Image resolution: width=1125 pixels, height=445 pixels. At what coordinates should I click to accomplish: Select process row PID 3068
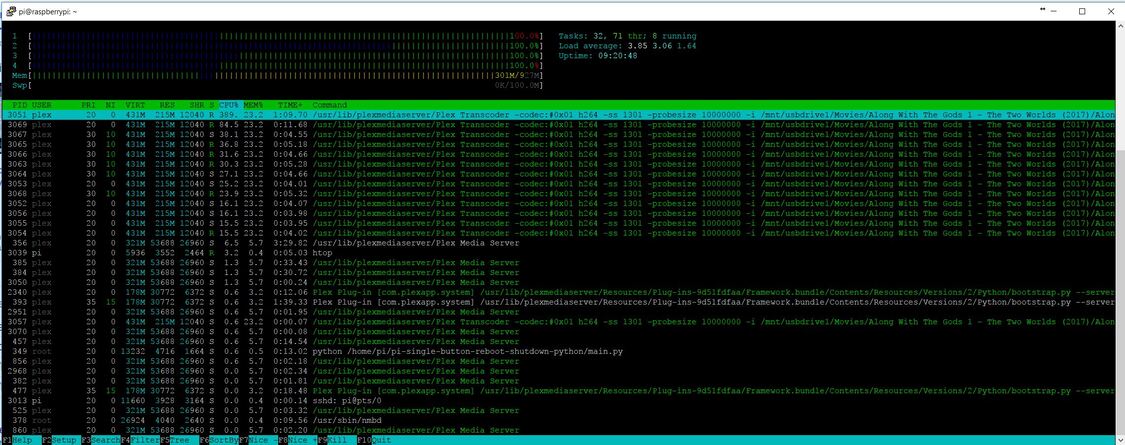click(x=560, y=193)
